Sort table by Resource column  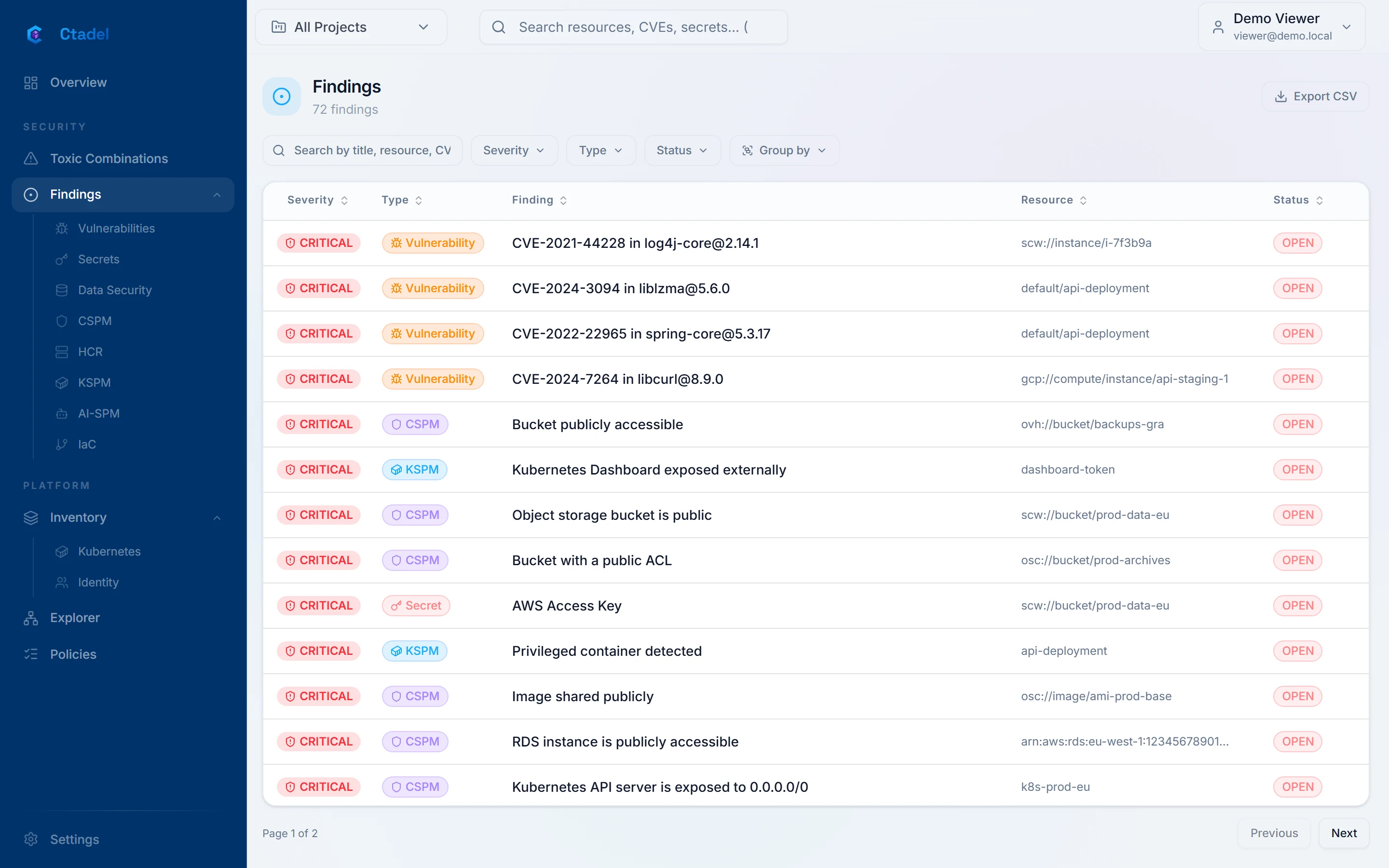tap(1054, 200)
